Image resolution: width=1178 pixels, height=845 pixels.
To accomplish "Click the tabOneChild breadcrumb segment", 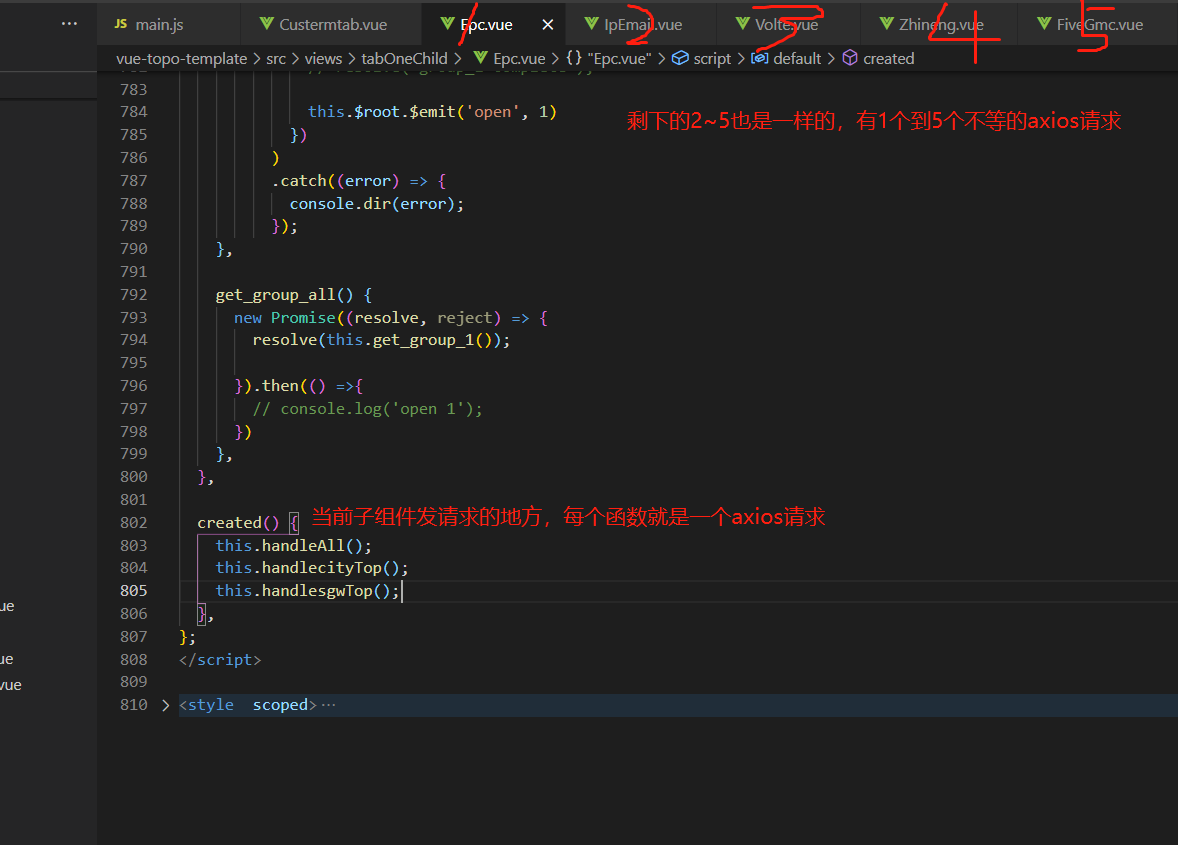I will pyautogui.click(x=404, y=59).
